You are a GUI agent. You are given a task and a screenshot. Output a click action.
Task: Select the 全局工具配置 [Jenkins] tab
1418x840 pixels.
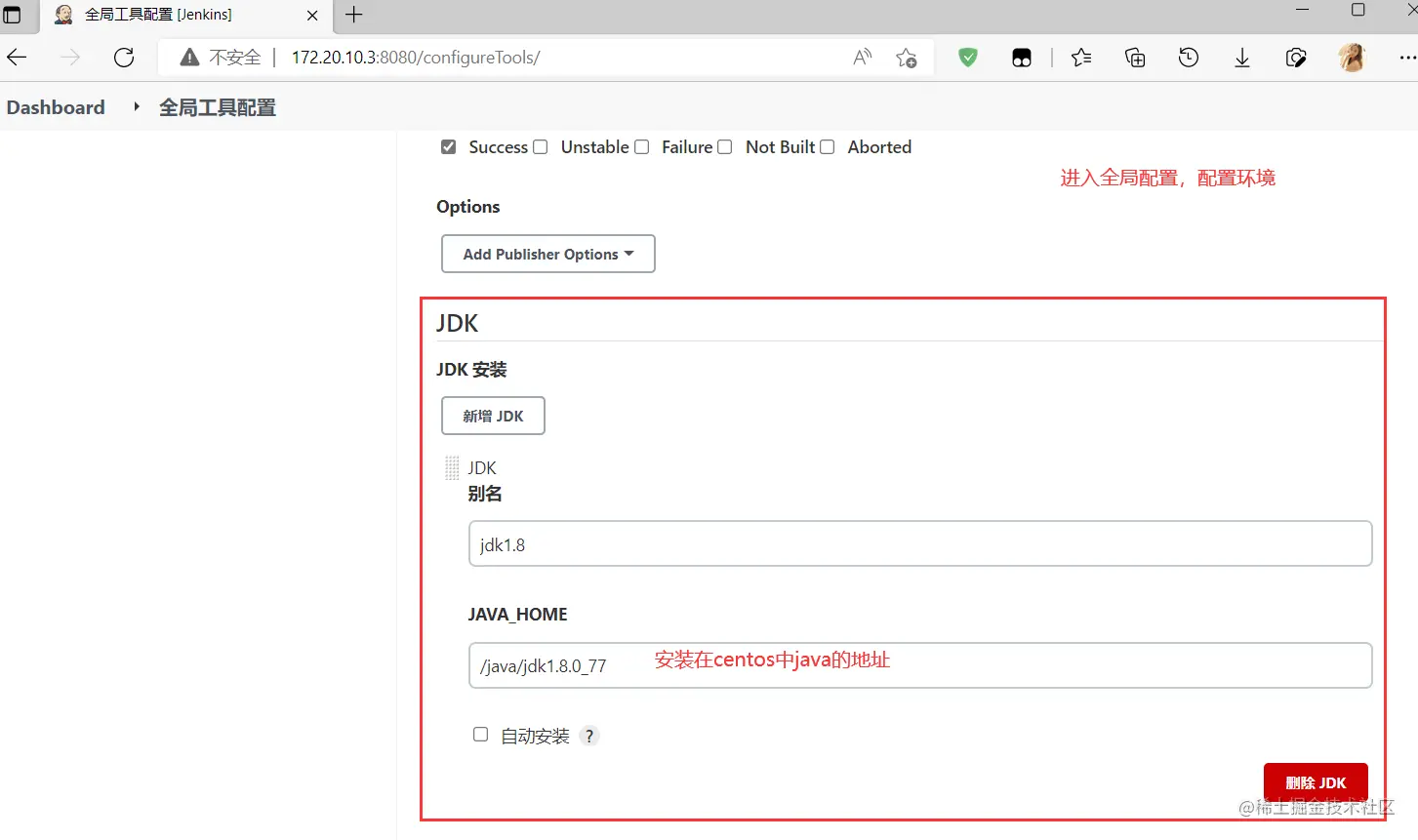(x=185, y=16)
